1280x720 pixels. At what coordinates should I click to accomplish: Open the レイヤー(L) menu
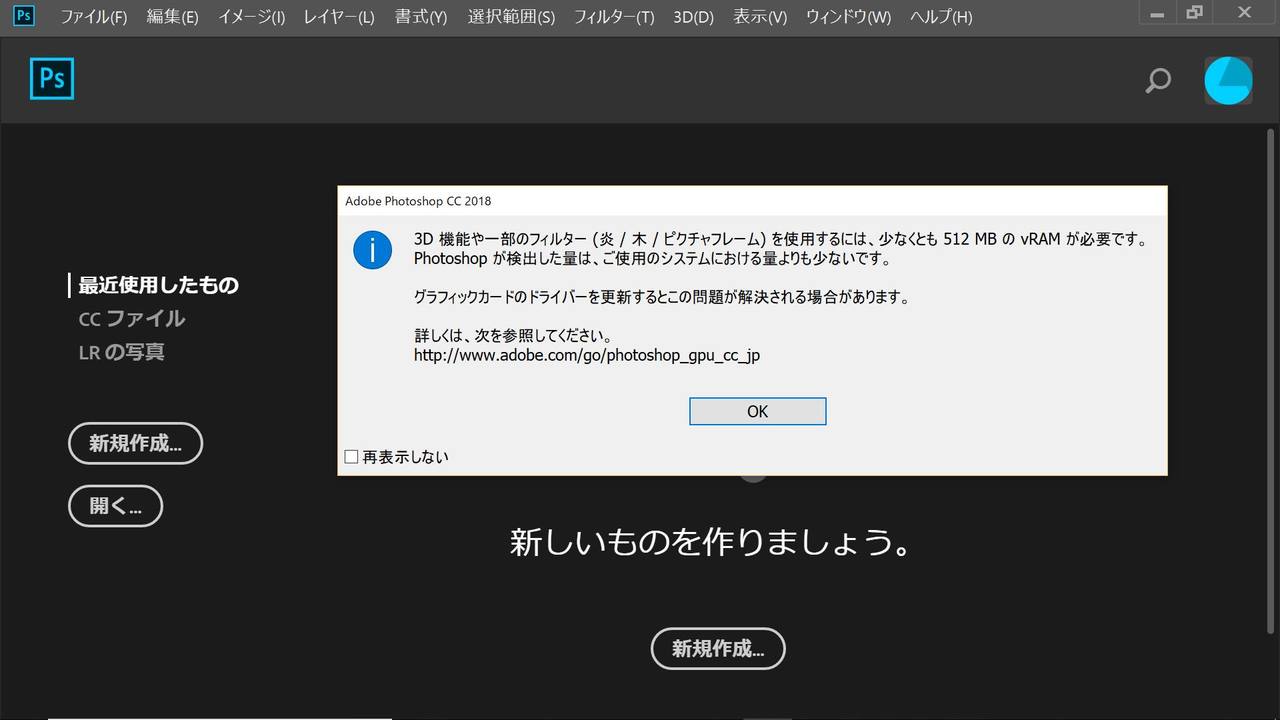coord(339,17)
